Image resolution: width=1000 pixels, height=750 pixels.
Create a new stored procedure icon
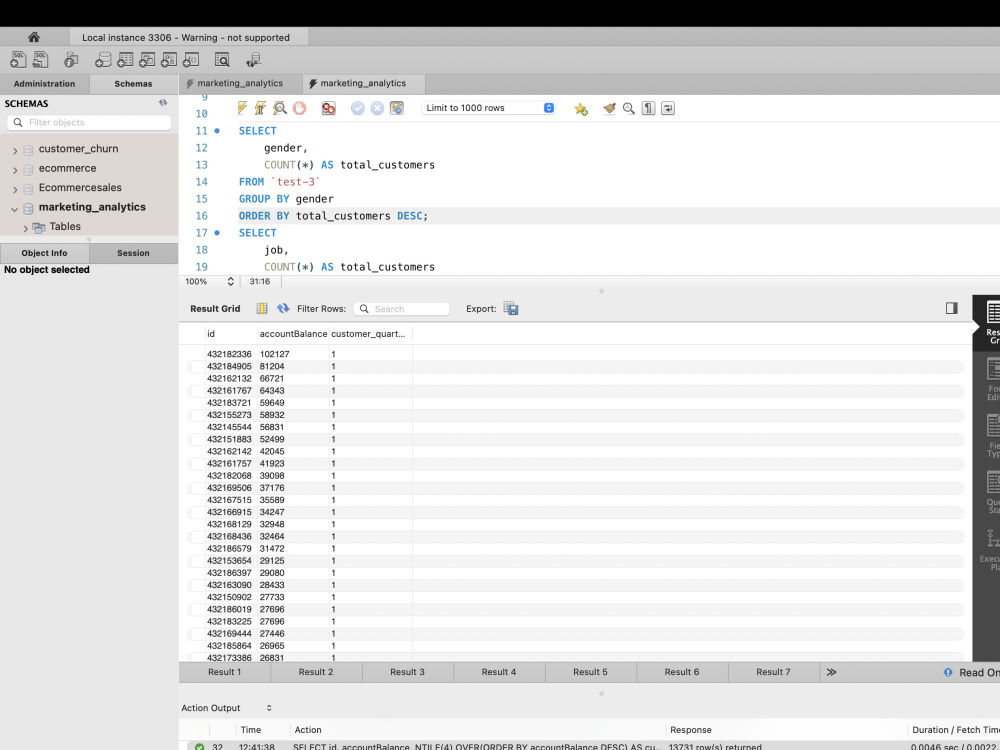pos(169,60)
